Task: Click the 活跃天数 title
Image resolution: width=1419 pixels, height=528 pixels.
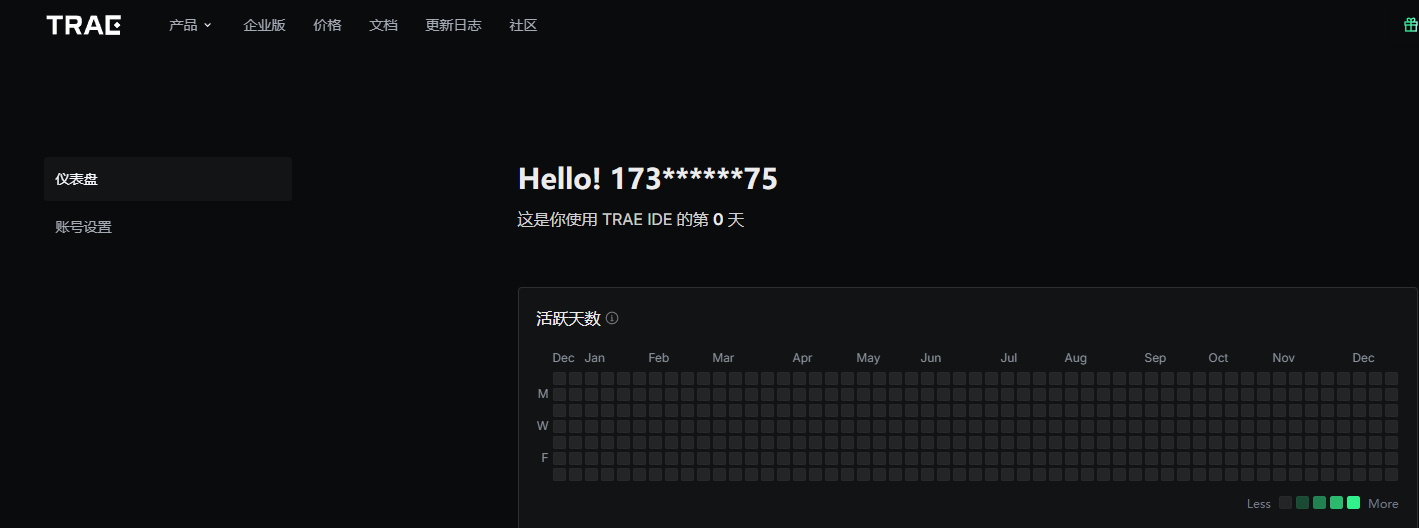Action: tap(568, 319)
